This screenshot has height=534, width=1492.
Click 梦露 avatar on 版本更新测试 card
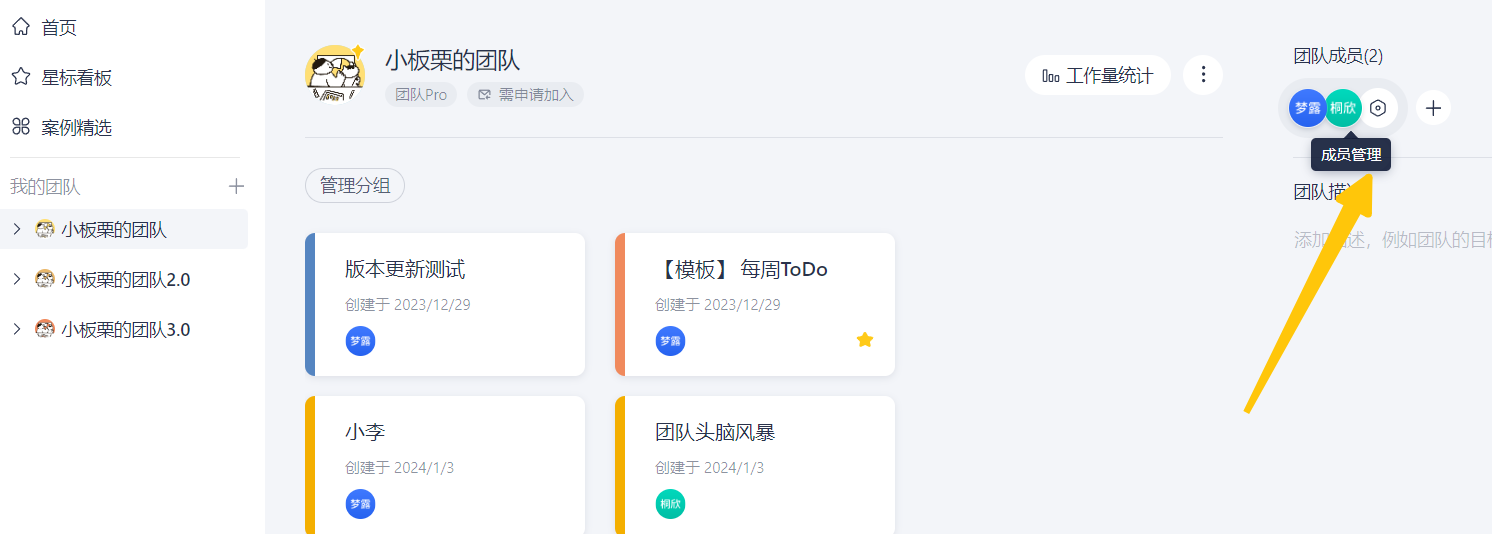360,341
